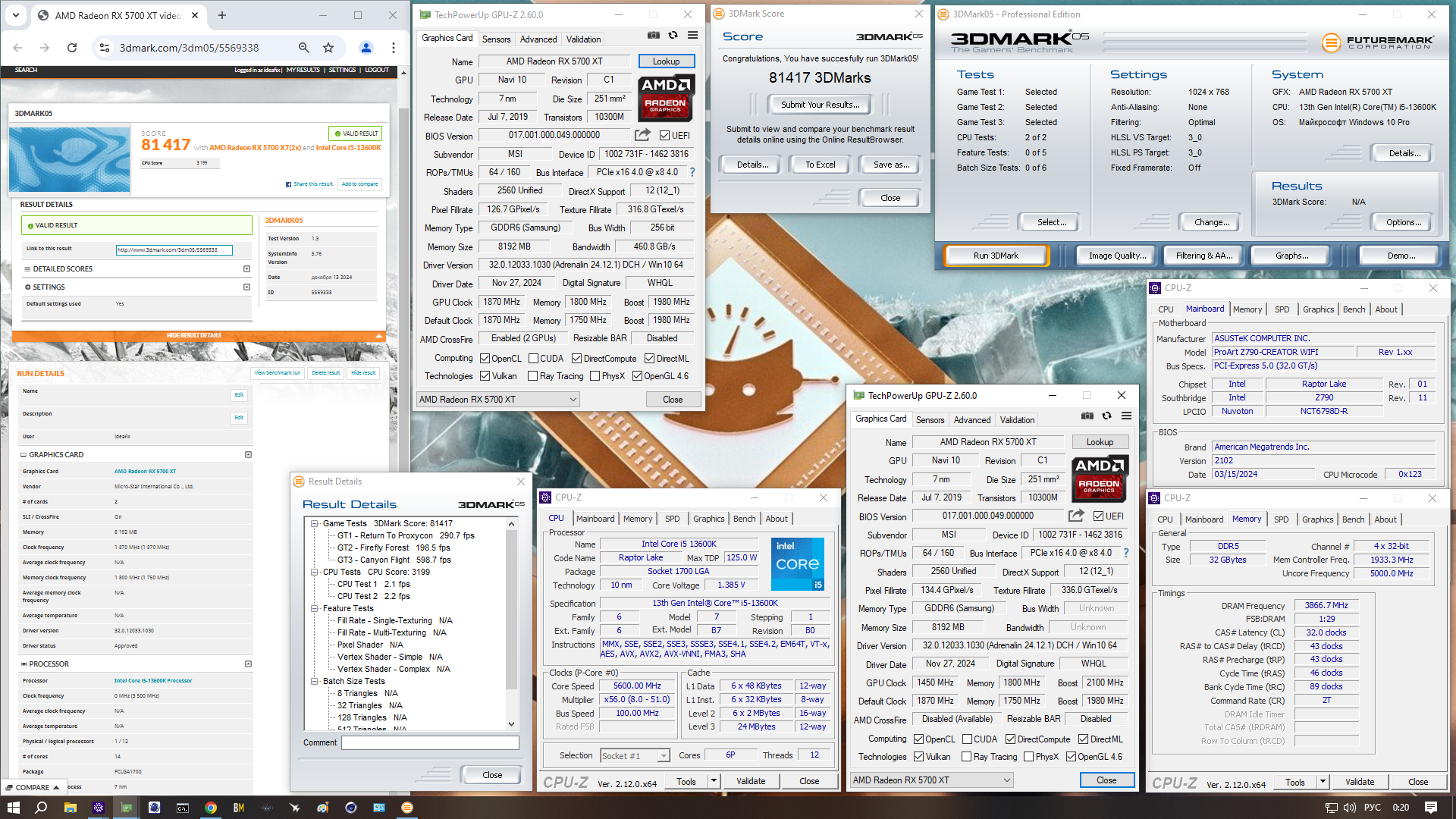1456x819 pixels.
Task: Collapse Feature Tests tree node in Result Details
Action: (314, 608)
